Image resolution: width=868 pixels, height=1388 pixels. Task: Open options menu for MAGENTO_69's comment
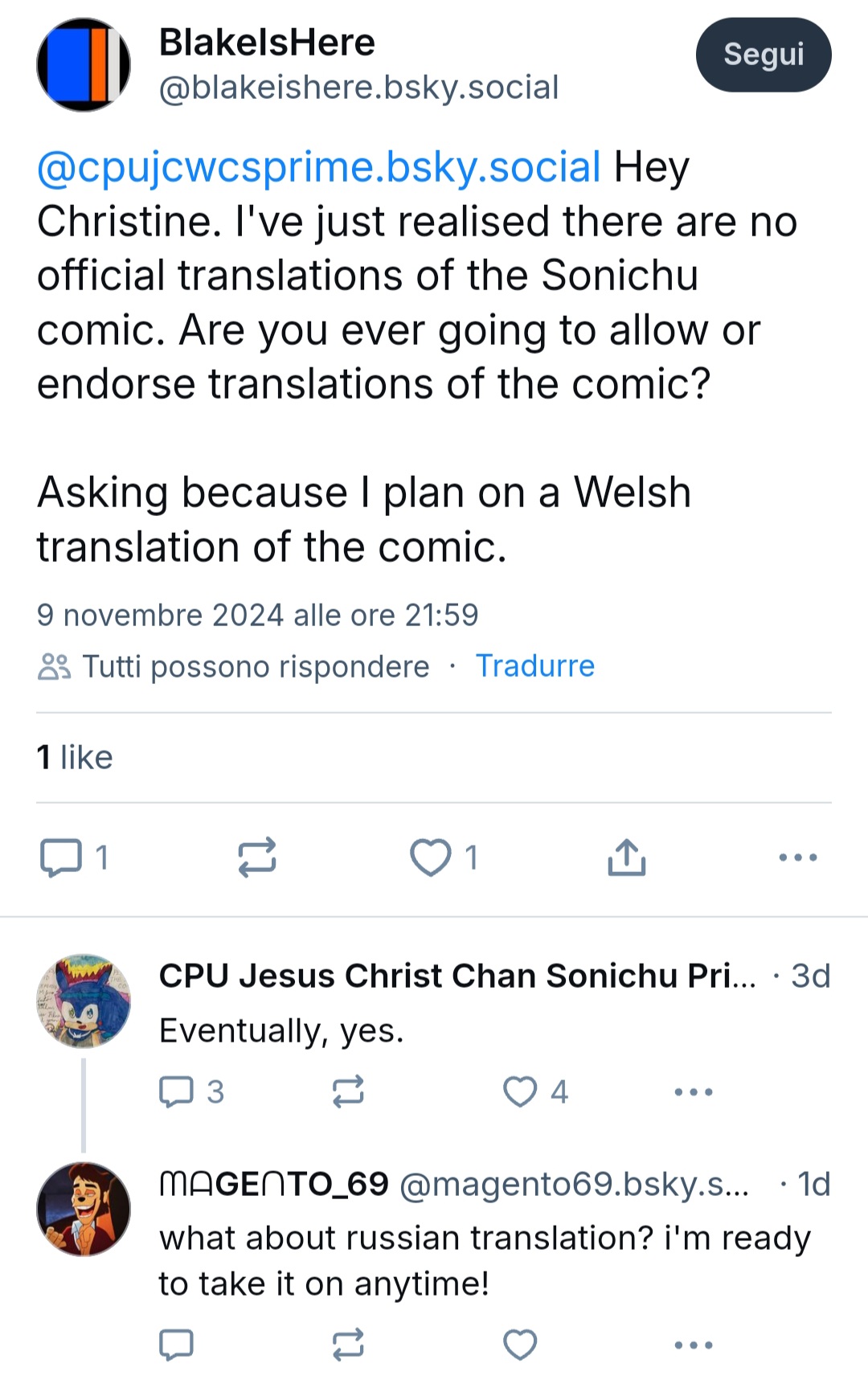[694, 1345]
